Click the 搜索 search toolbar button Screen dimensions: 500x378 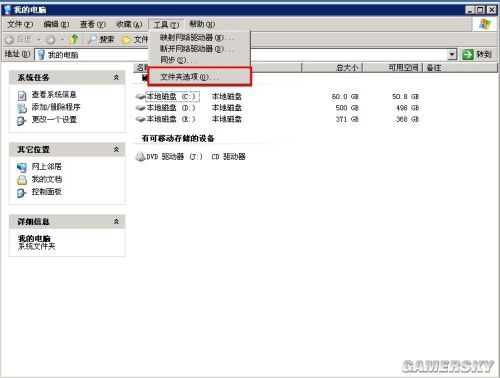[101, 40]
